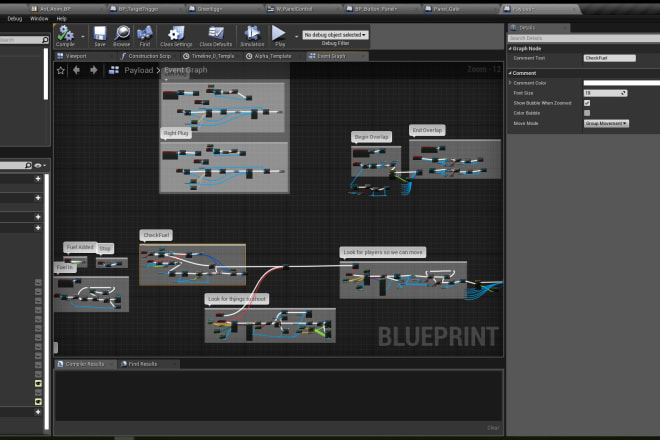Screen dimensions: 660x440
Task: Expand the Comment Color property
Action: click(510, 83)
